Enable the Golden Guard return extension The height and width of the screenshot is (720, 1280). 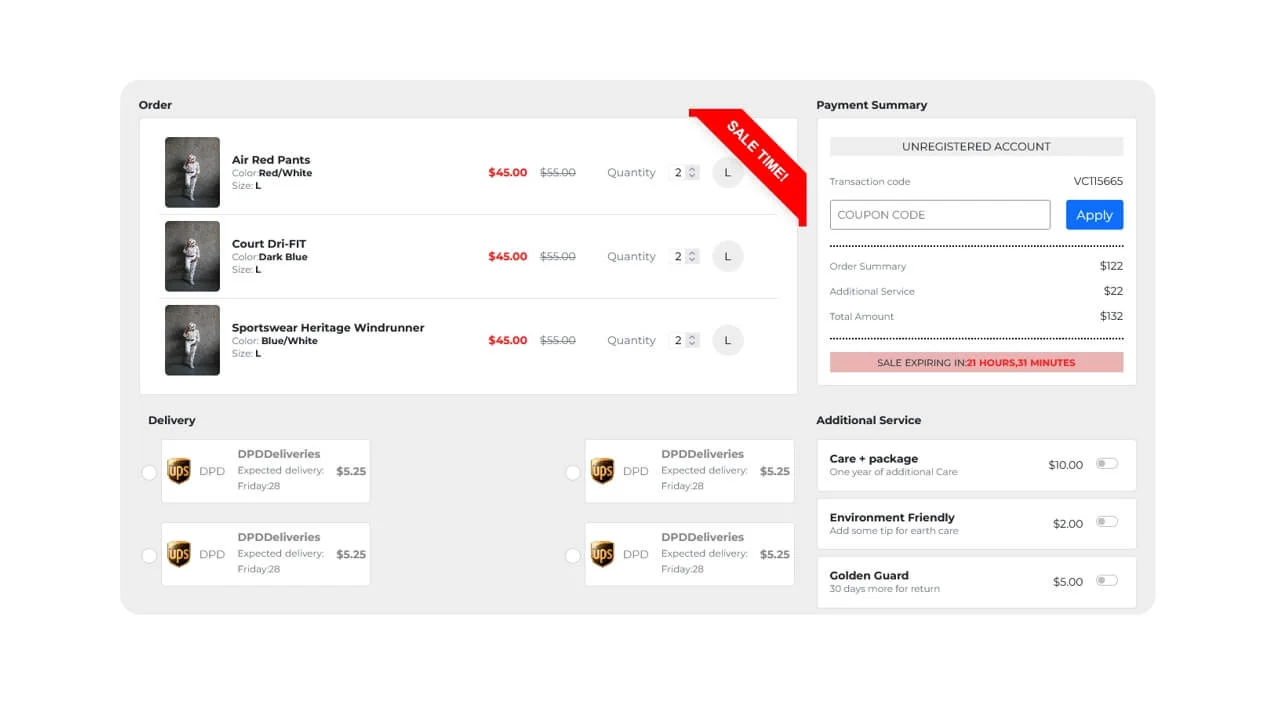click(x=1107, y=580)
